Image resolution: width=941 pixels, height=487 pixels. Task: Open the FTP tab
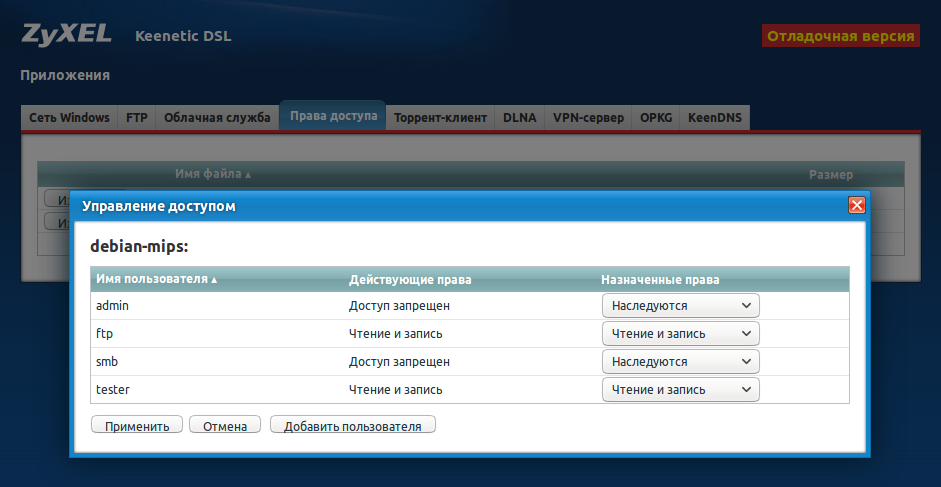coord(137,118)
